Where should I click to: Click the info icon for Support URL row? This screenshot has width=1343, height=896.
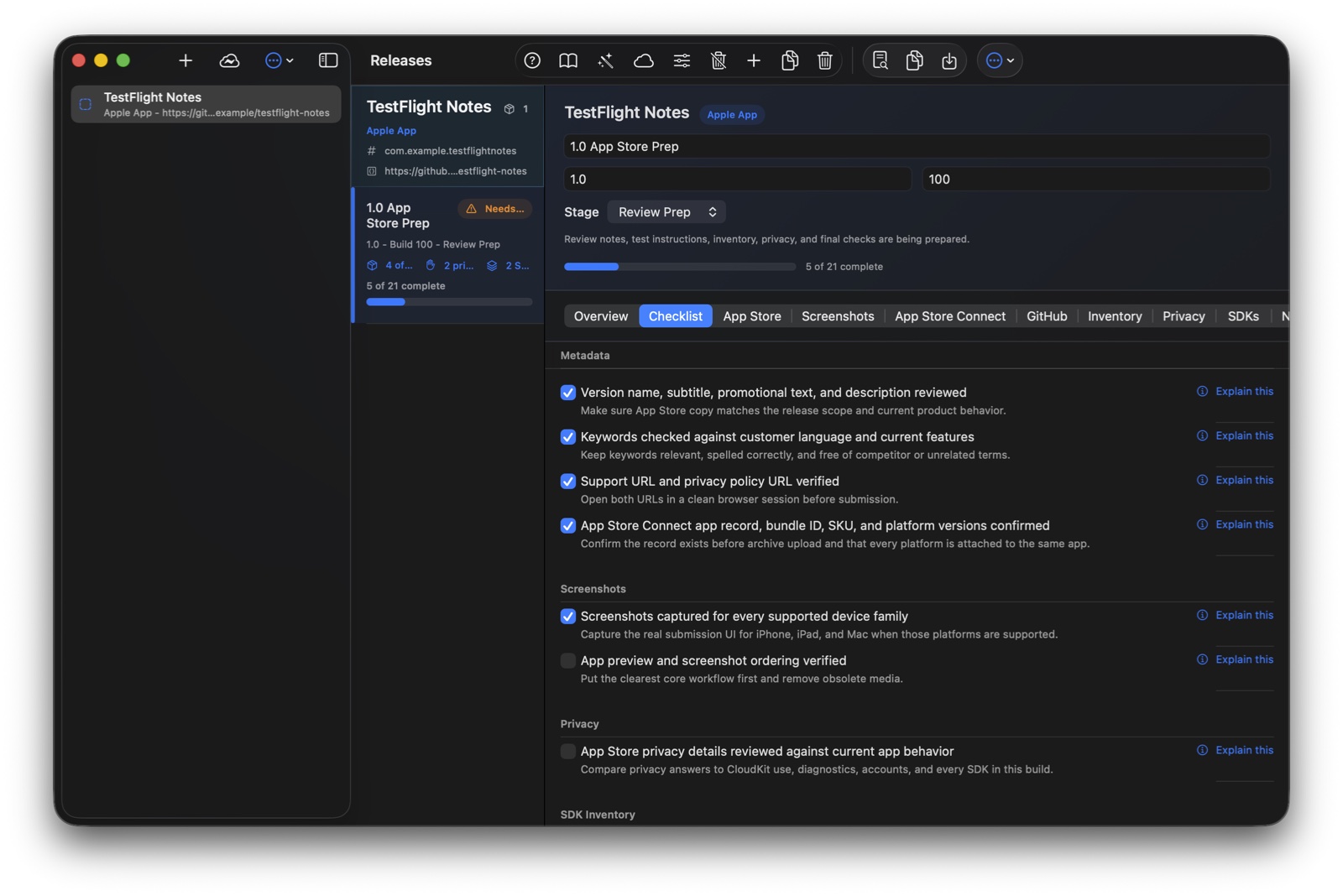tap(1202, 480)
